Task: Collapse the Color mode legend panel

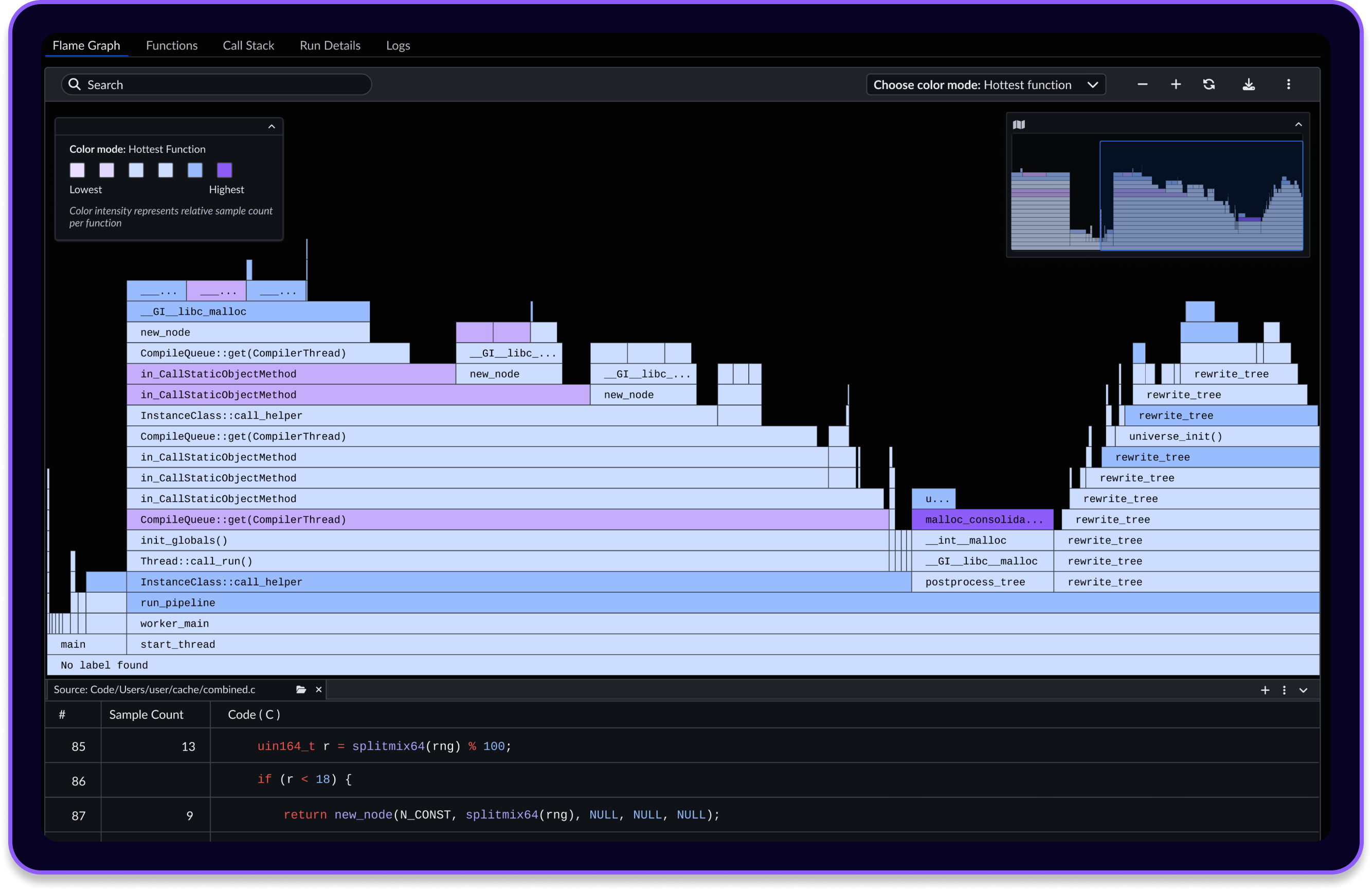Action: [272, 127]
